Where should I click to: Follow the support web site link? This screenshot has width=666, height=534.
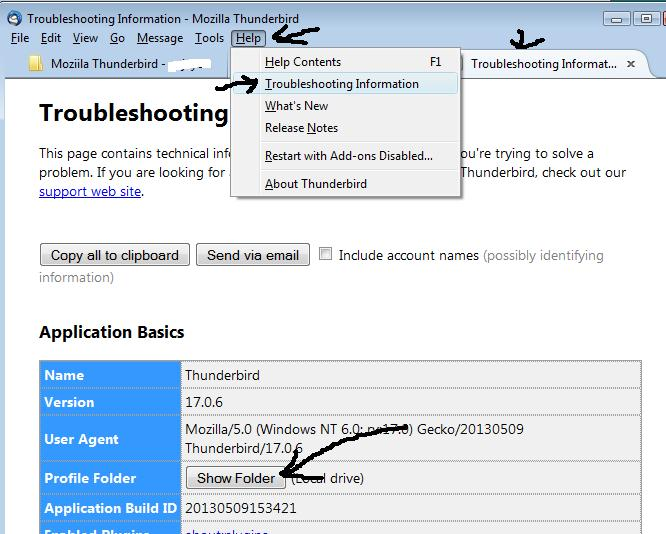90,191
